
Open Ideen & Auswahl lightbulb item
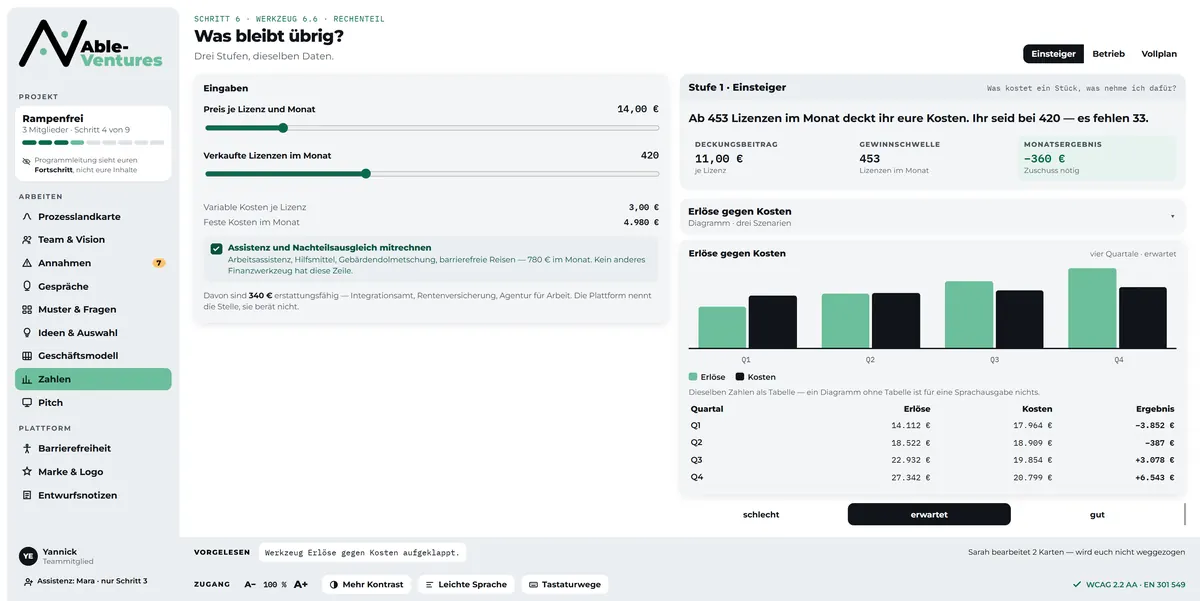93,333
